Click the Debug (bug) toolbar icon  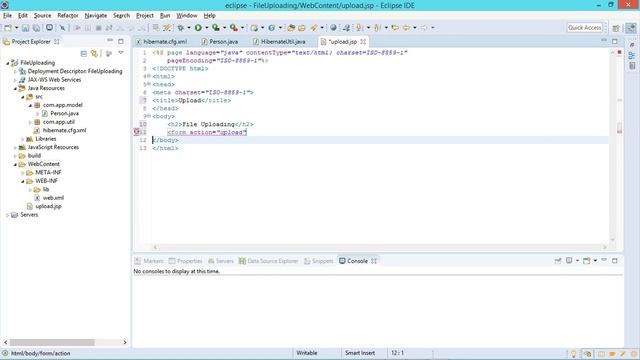coord(180,28)
